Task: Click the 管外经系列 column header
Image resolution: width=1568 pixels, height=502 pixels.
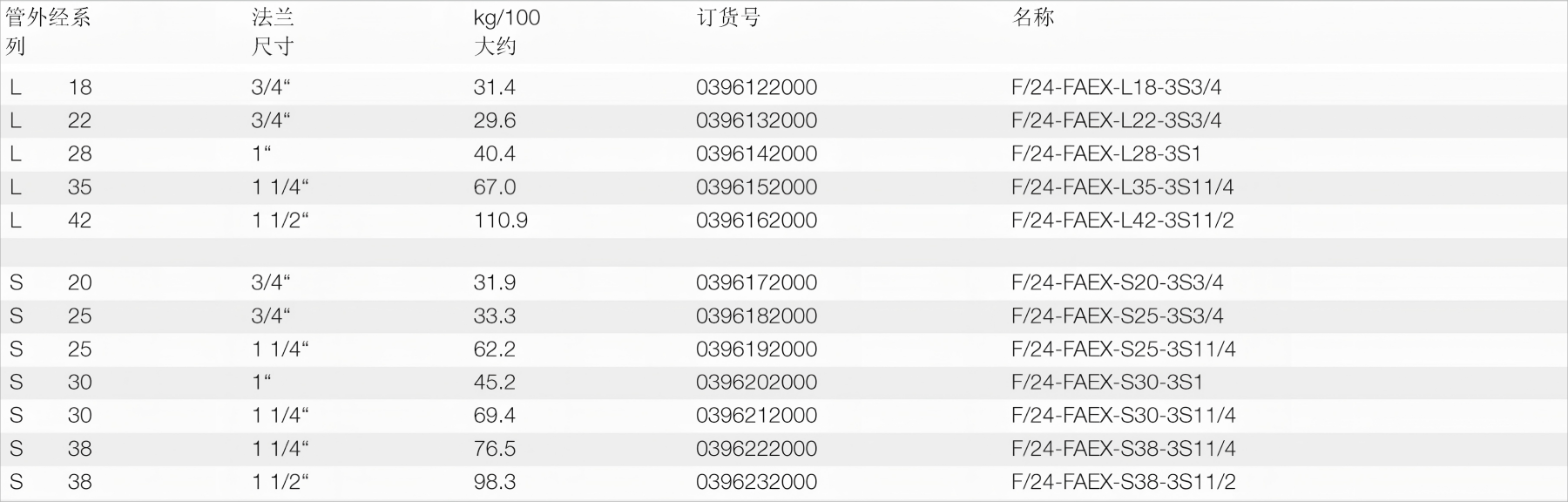Action: point(48,31)
